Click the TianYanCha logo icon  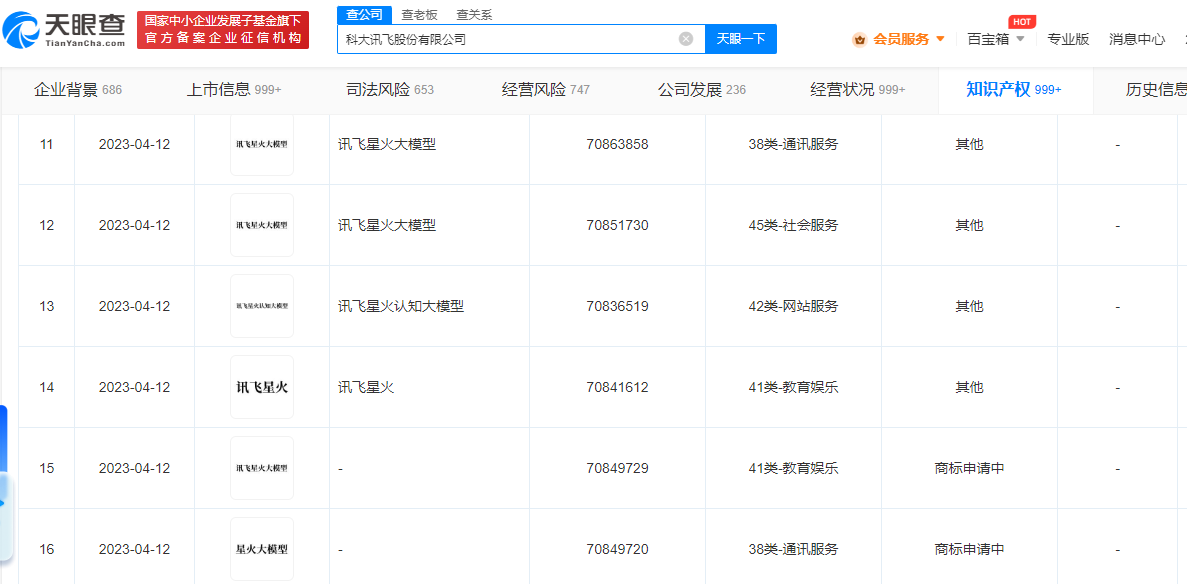point(22,32)
